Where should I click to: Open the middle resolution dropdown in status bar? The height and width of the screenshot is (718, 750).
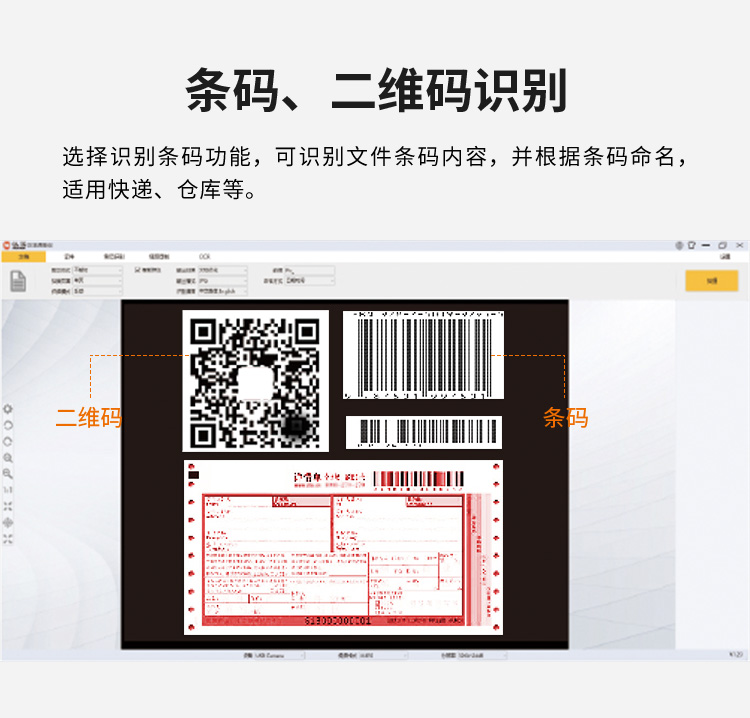[x=383, y=655]
